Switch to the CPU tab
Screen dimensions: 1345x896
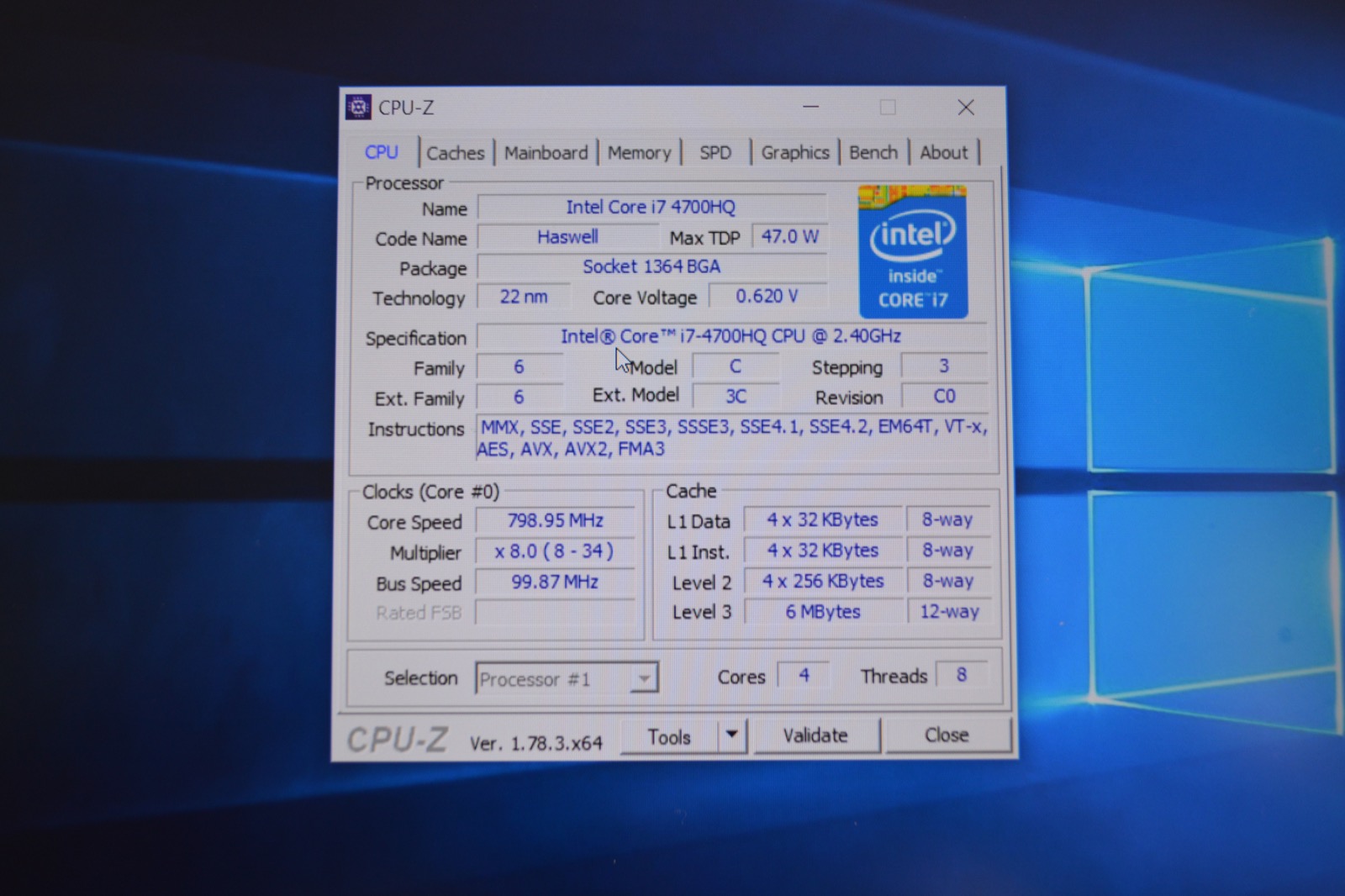tap(381, 152)
